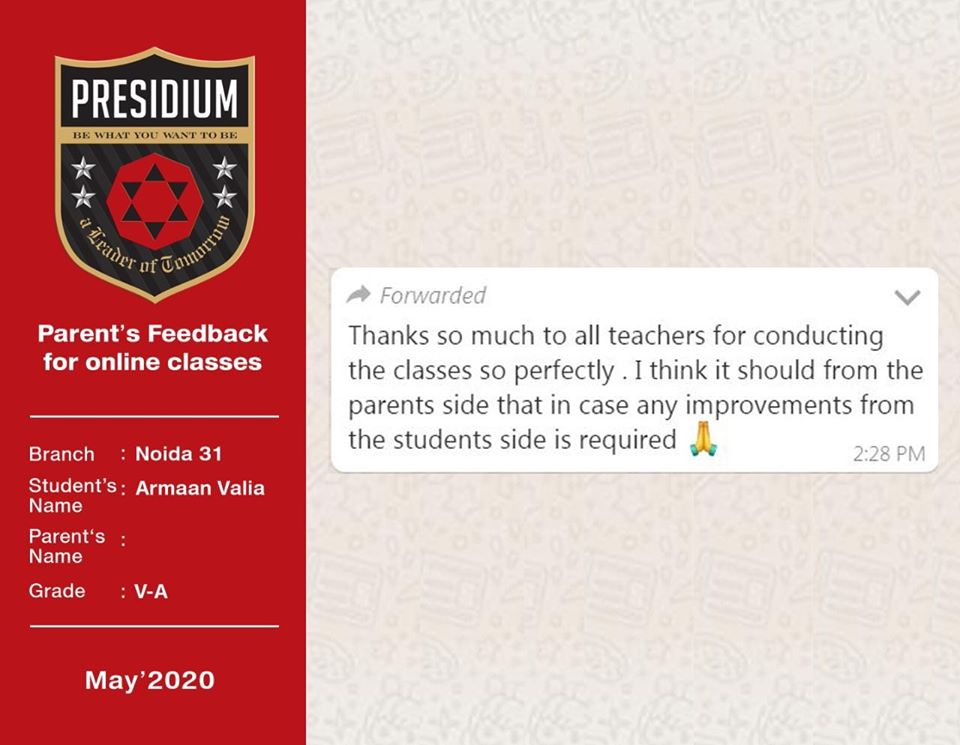Open the message options chevron
The image size is (960, 745).
(907, 298)
